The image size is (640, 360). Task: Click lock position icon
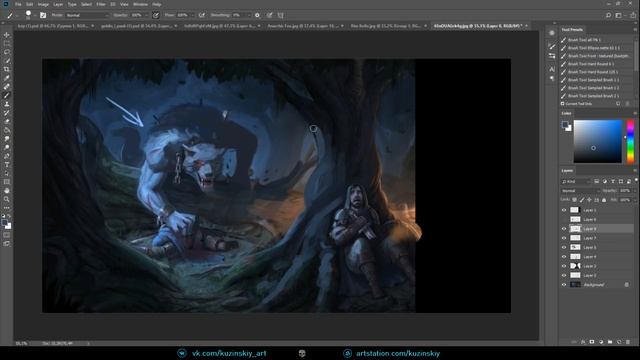(589, 200)
